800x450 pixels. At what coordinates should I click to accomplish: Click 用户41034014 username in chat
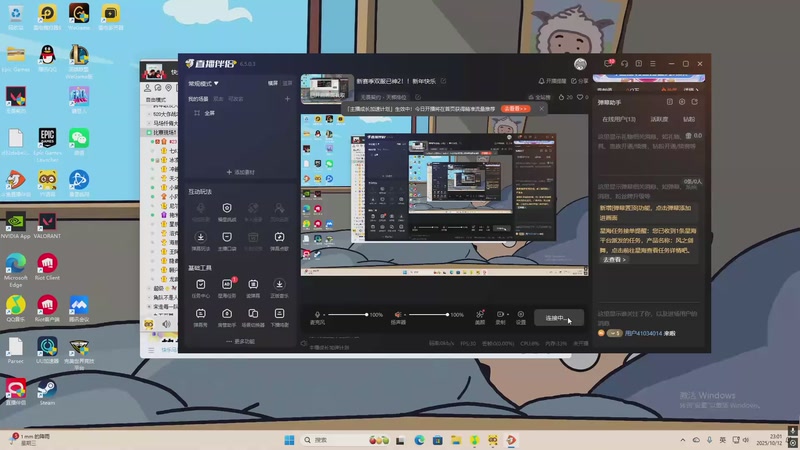(x=643, y=333)
